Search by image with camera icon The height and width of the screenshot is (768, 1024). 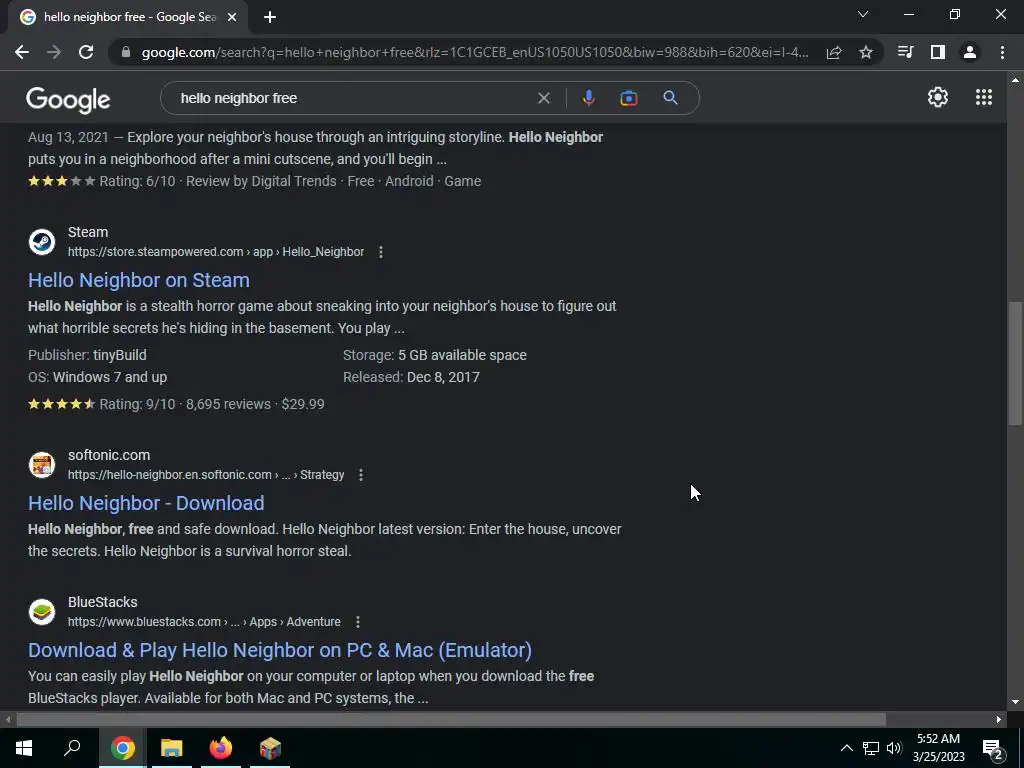click(628, 98)
